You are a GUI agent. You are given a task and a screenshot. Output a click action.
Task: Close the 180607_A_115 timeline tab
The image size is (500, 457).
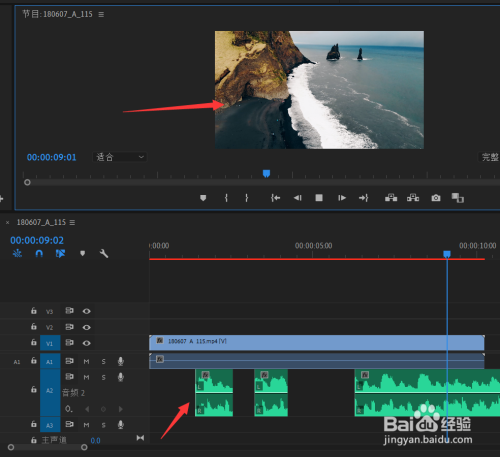pyautogui.click(x=7, y=222)
